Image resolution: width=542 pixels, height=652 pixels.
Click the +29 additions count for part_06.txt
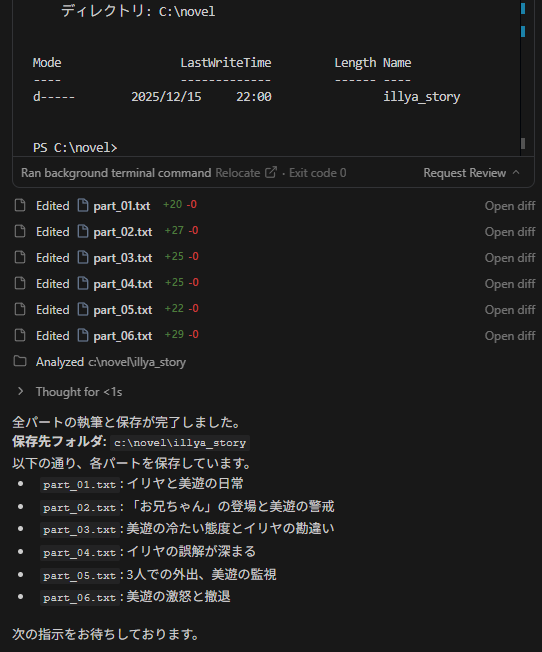(x=174, y=334)
